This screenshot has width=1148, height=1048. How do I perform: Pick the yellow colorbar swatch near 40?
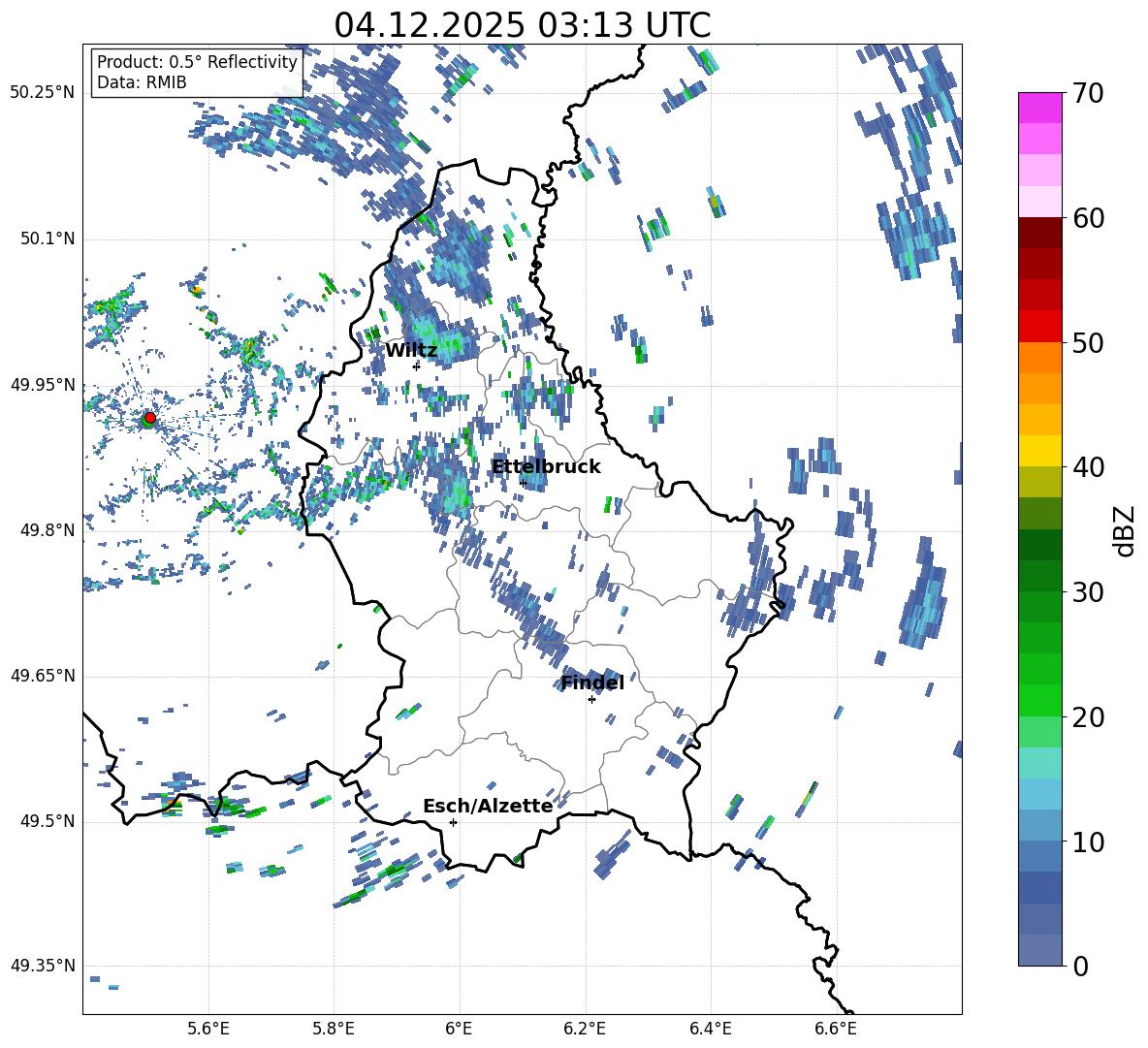coord(1040,451)
